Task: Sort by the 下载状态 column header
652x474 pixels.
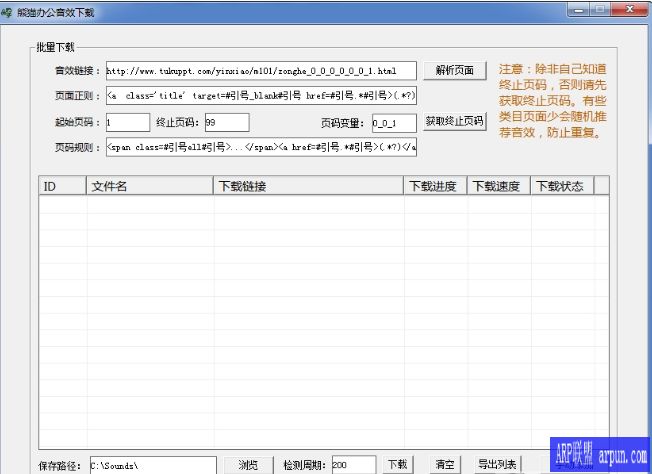Action: [x=562, y=186]
